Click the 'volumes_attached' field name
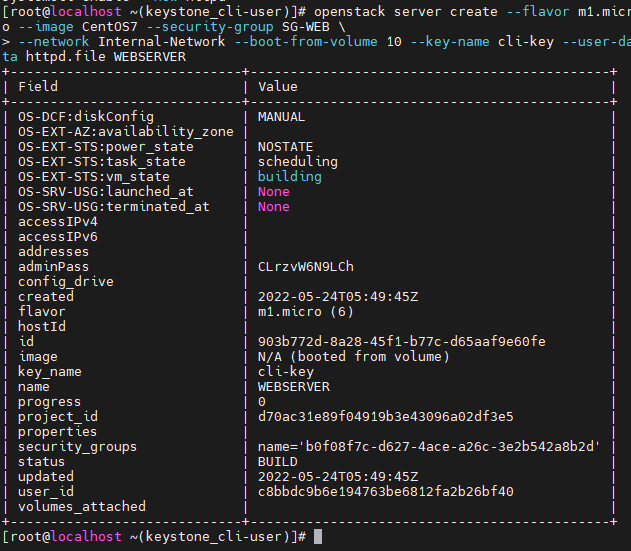 [x=82, y=506]
